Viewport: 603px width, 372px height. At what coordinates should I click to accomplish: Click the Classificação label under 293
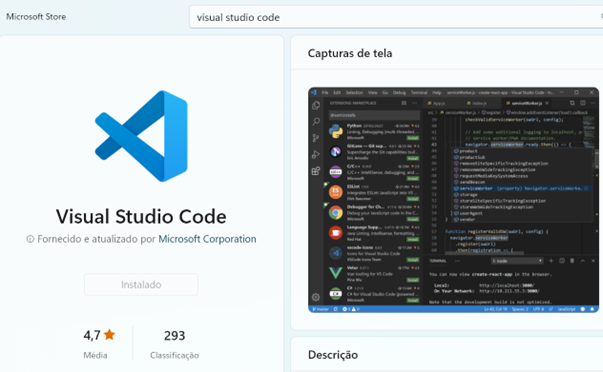[175, 355]
